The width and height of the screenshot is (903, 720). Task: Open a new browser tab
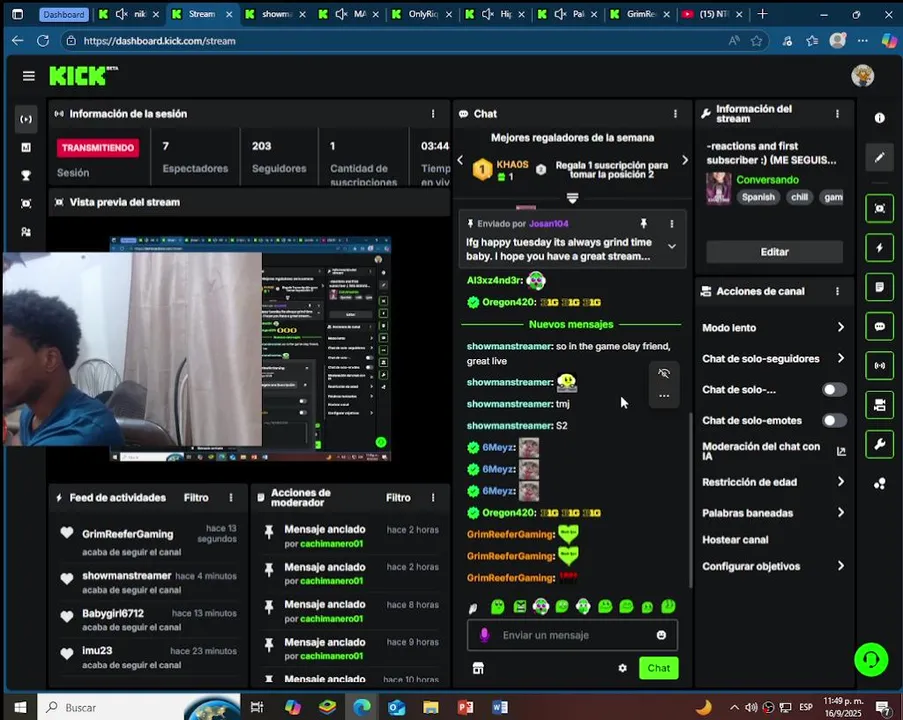[x=762, y=14]
